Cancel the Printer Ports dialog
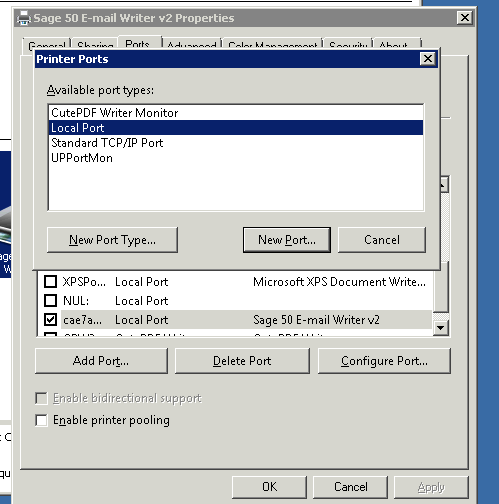 point(382,240)
